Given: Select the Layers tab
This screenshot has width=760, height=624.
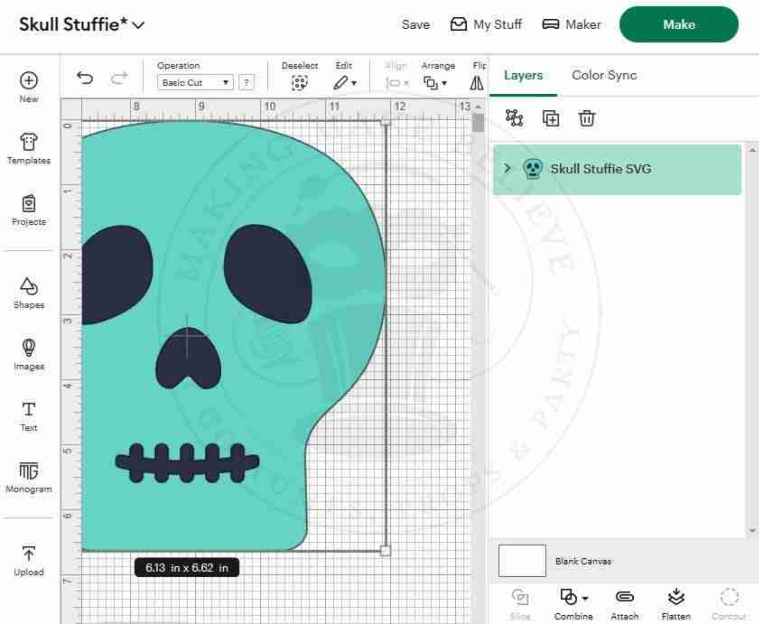Looking at the screenshot, I should [523, 75].
